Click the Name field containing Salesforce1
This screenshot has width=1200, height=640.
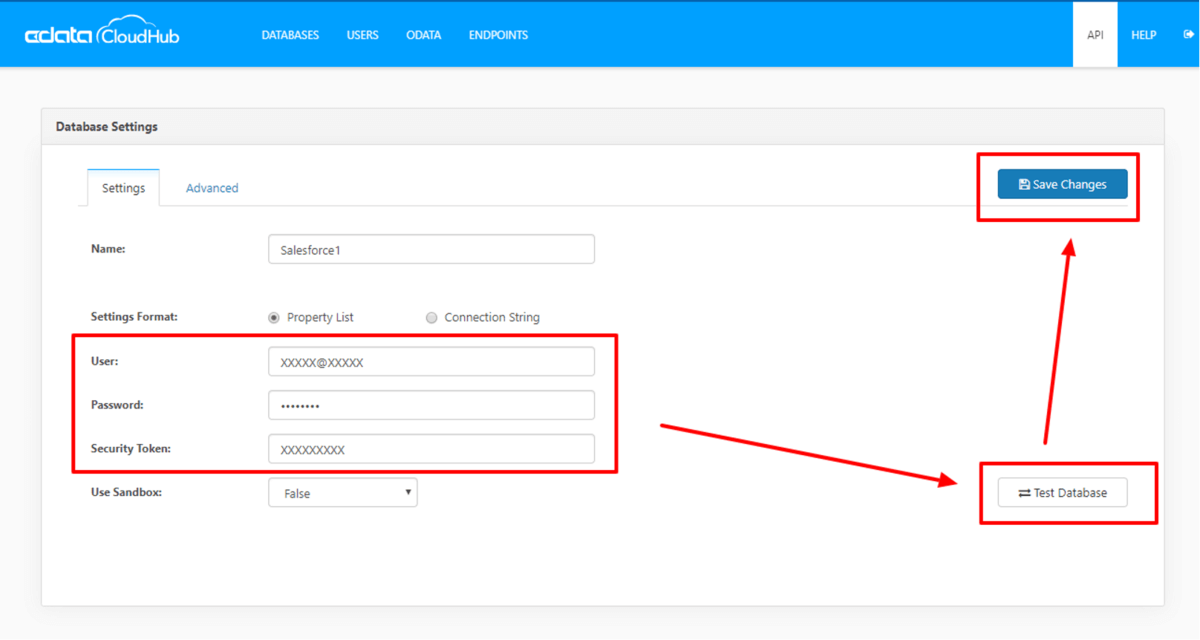pos(431,249)
